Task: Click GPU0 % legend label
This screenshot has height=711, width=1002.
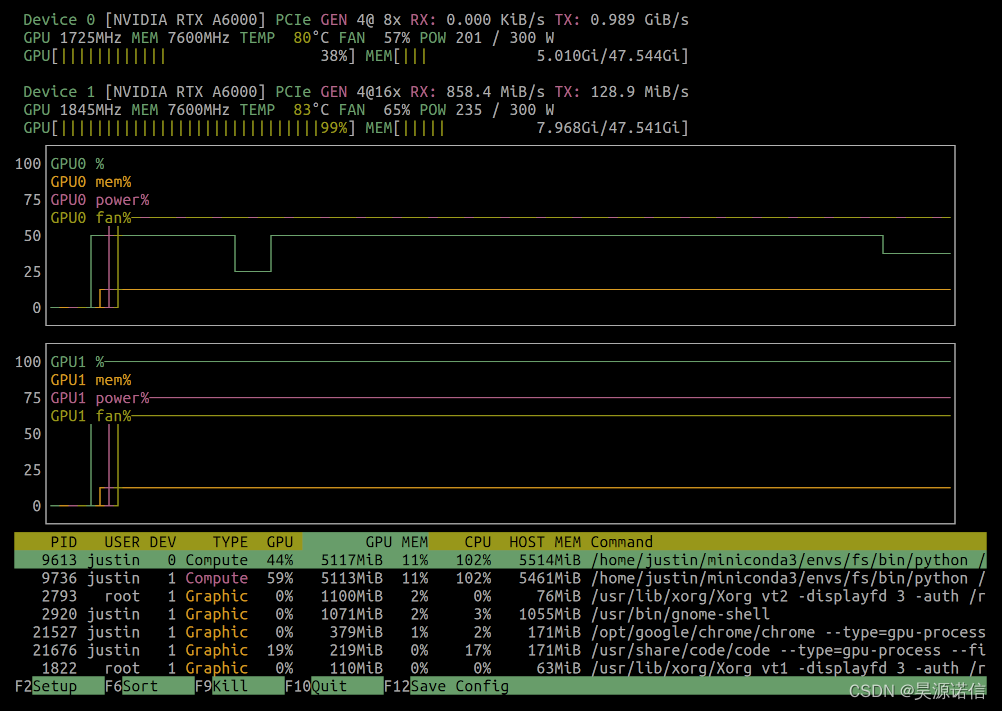Action: click(77, 164)
